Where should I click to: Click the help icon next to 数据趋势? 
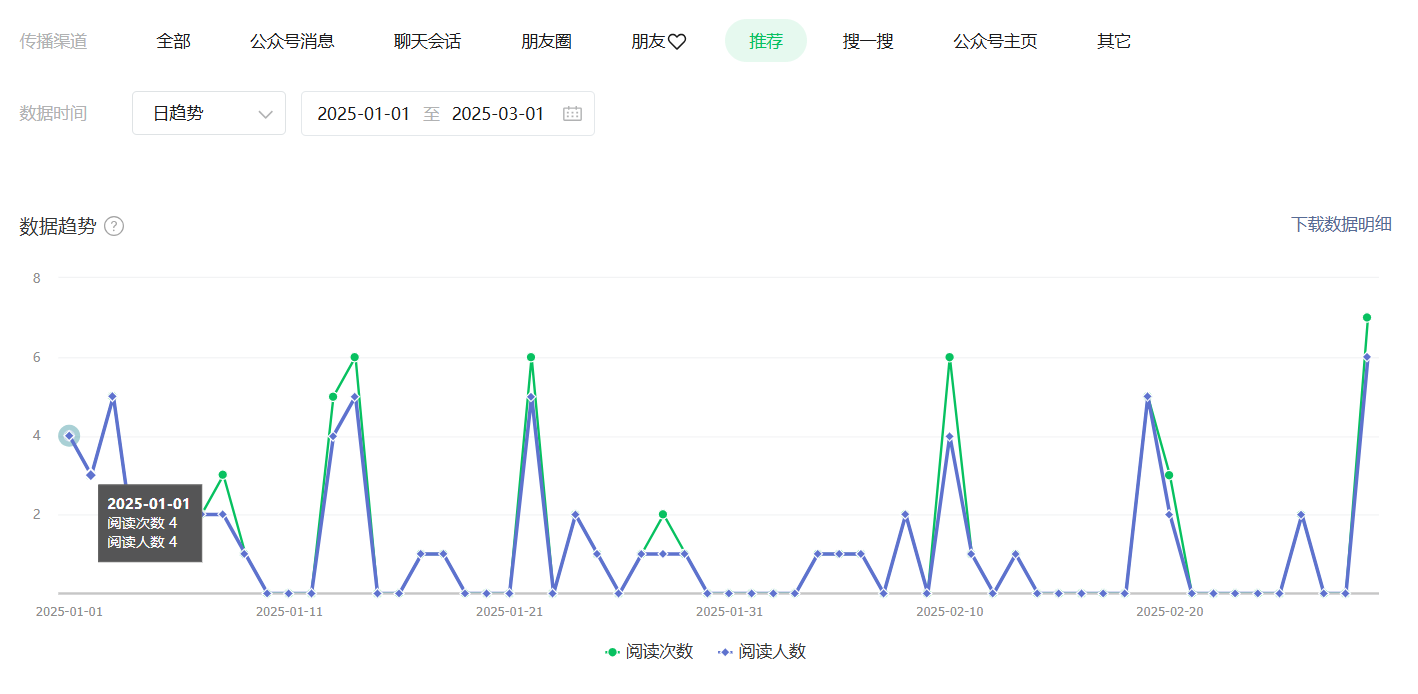[x=114, y=226]
